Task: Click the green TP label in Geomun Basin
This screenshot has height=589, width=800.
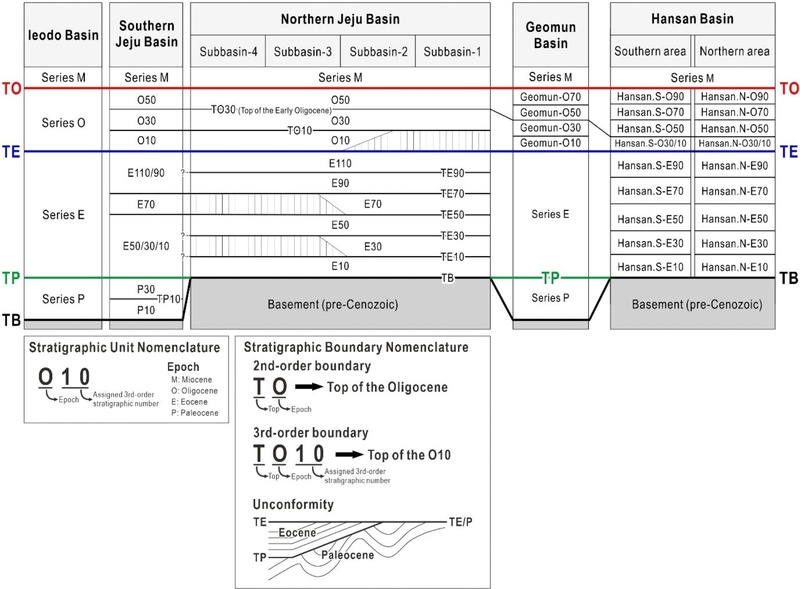Action: (x=550, y=278)
